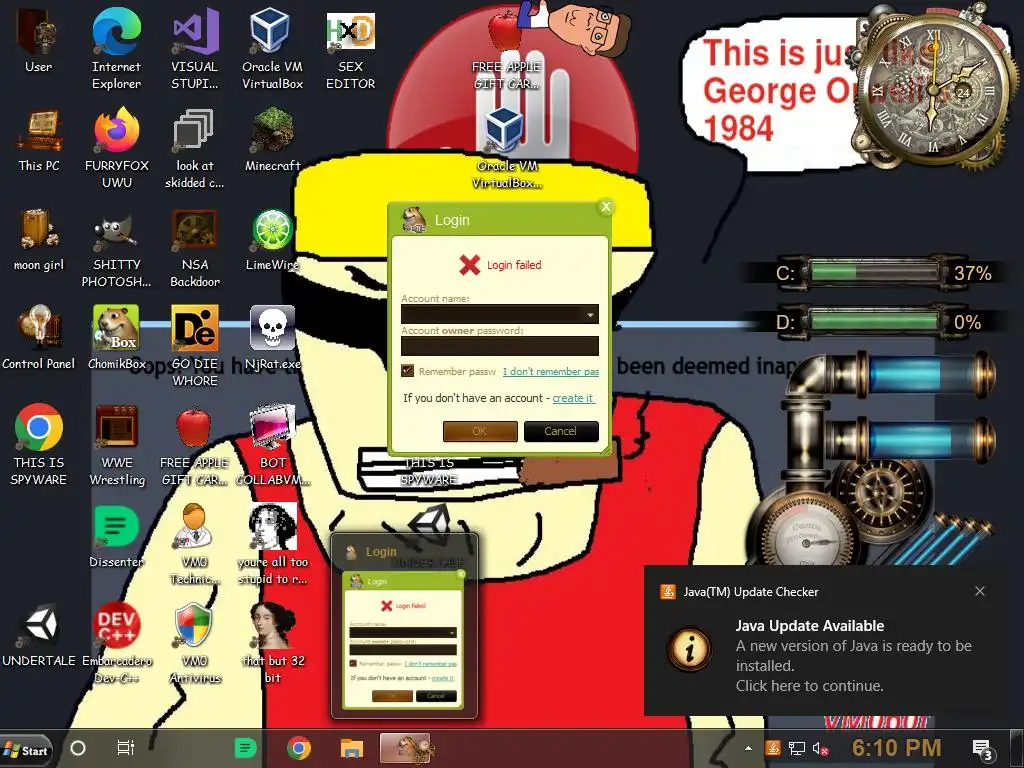Open the 6:10 PM taskbar clock
This screenshot has height=768, width=1024.
896,748
